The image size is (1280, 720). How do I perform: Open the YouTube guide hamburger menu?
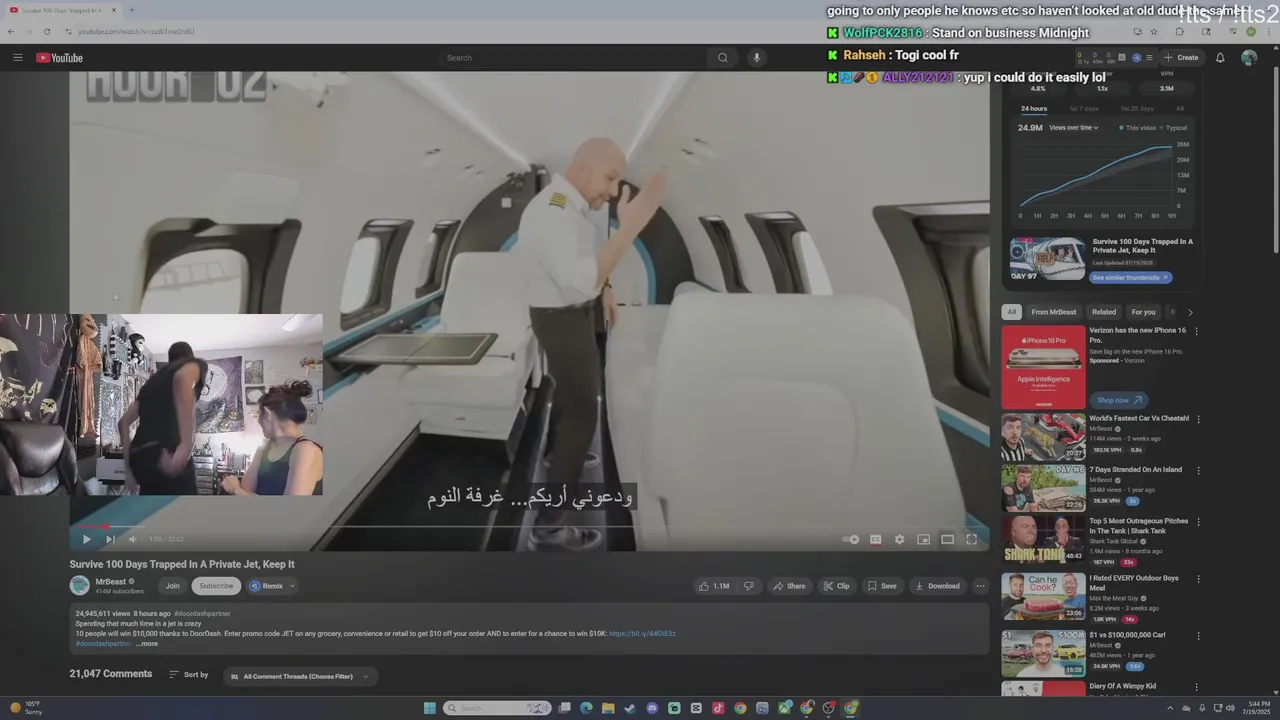[x=17, y=58]
